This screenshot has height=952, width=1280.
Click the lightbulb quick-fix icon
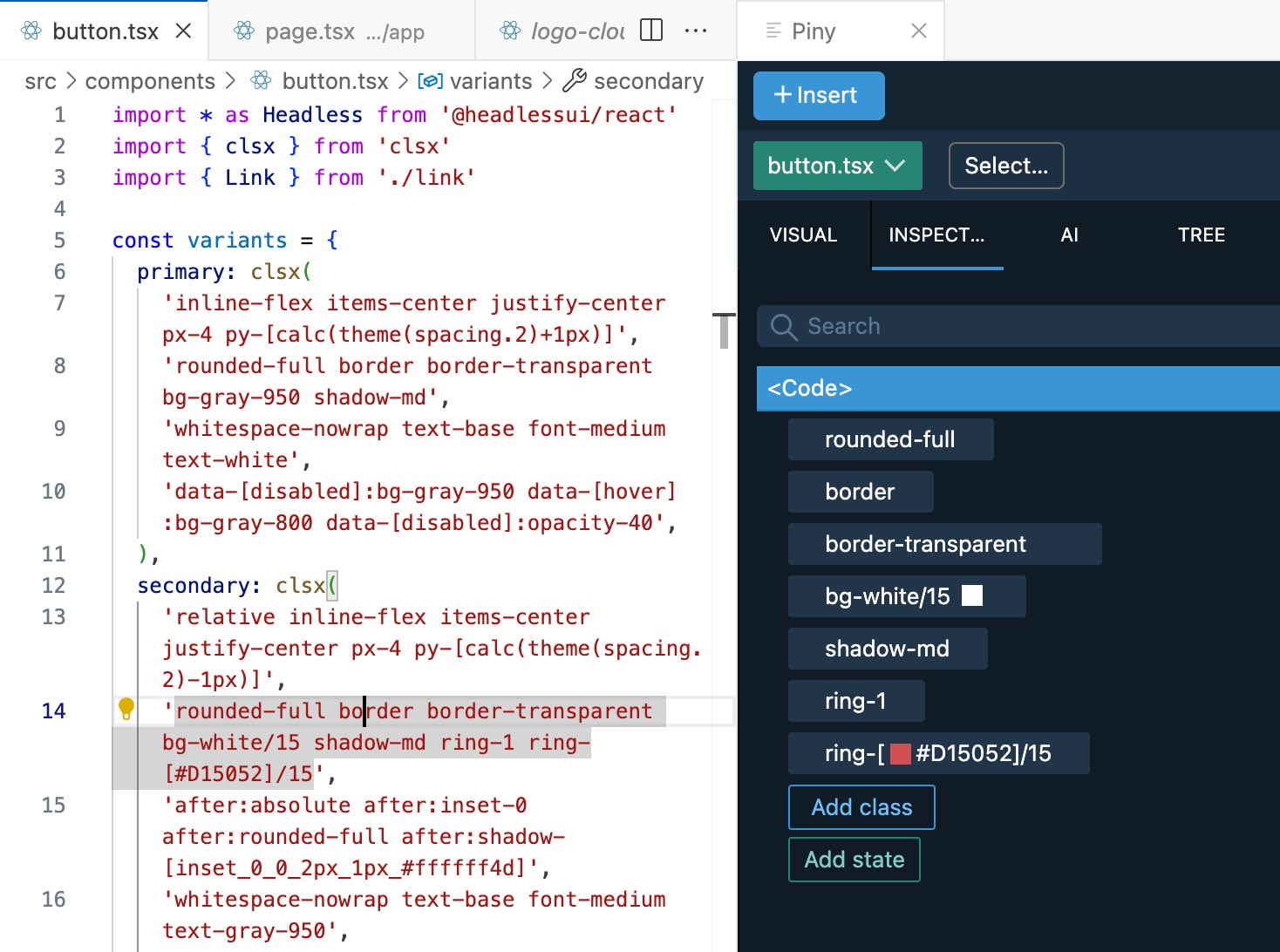tap(126, 709)
